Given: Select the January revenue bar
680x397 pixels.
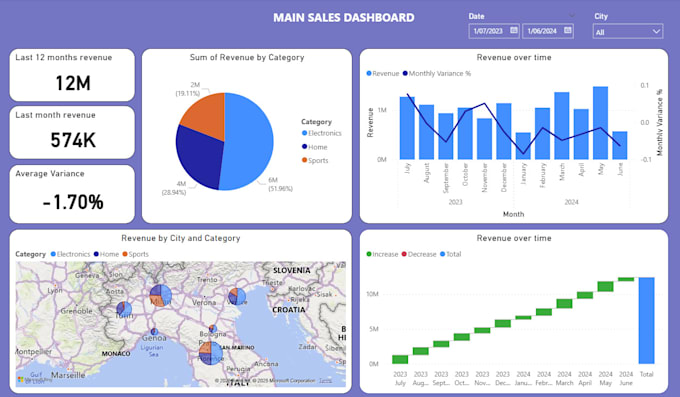Looking at the screenshot, I should (x=523, y=146).
